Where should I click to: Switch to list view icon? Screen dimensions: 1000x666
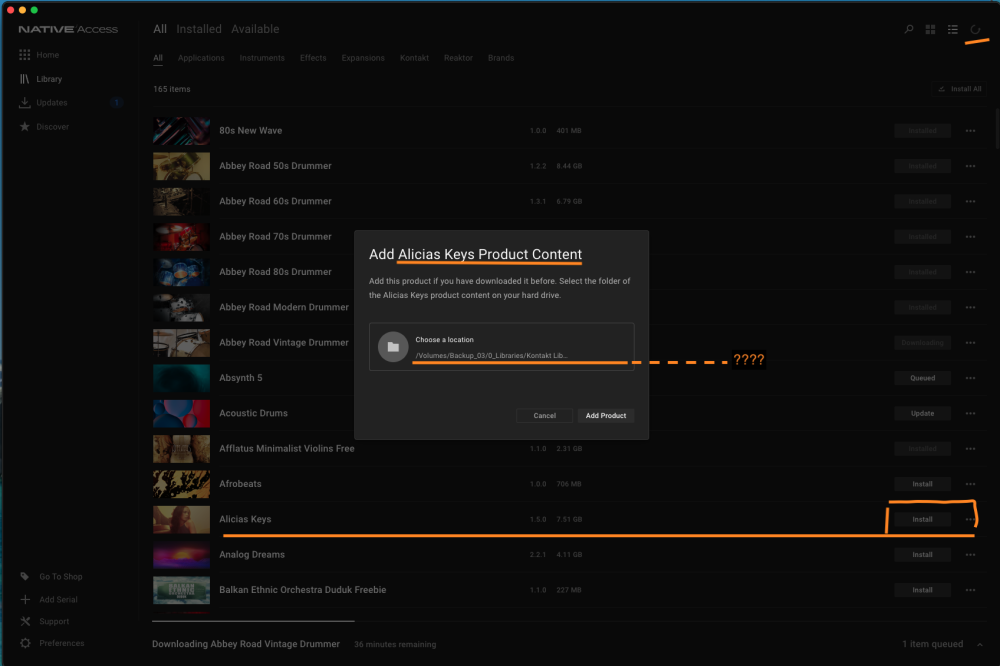tap(953, 29)
